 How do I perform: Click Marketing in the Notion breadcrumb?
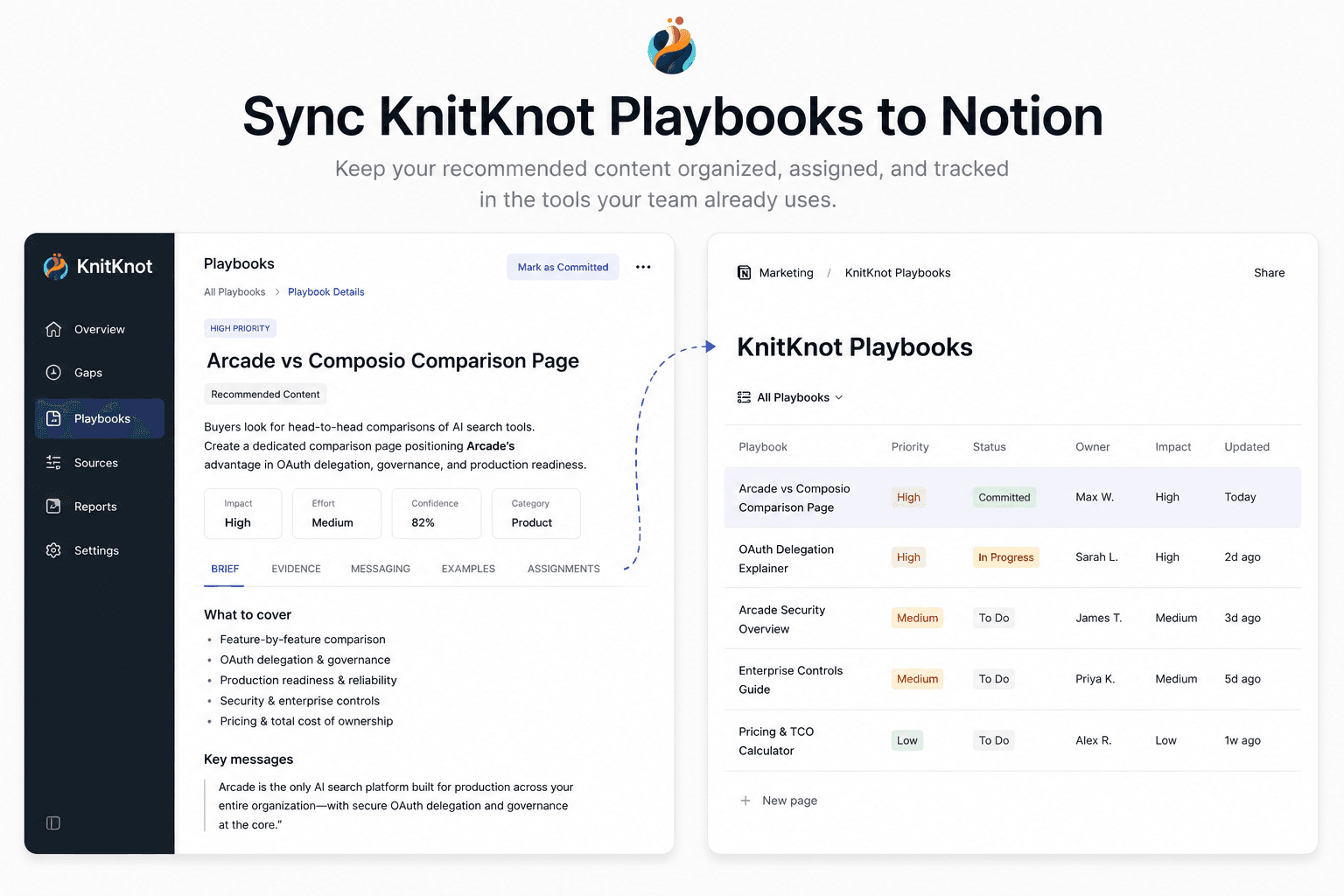pyautogui.click(x=786, y=273)
